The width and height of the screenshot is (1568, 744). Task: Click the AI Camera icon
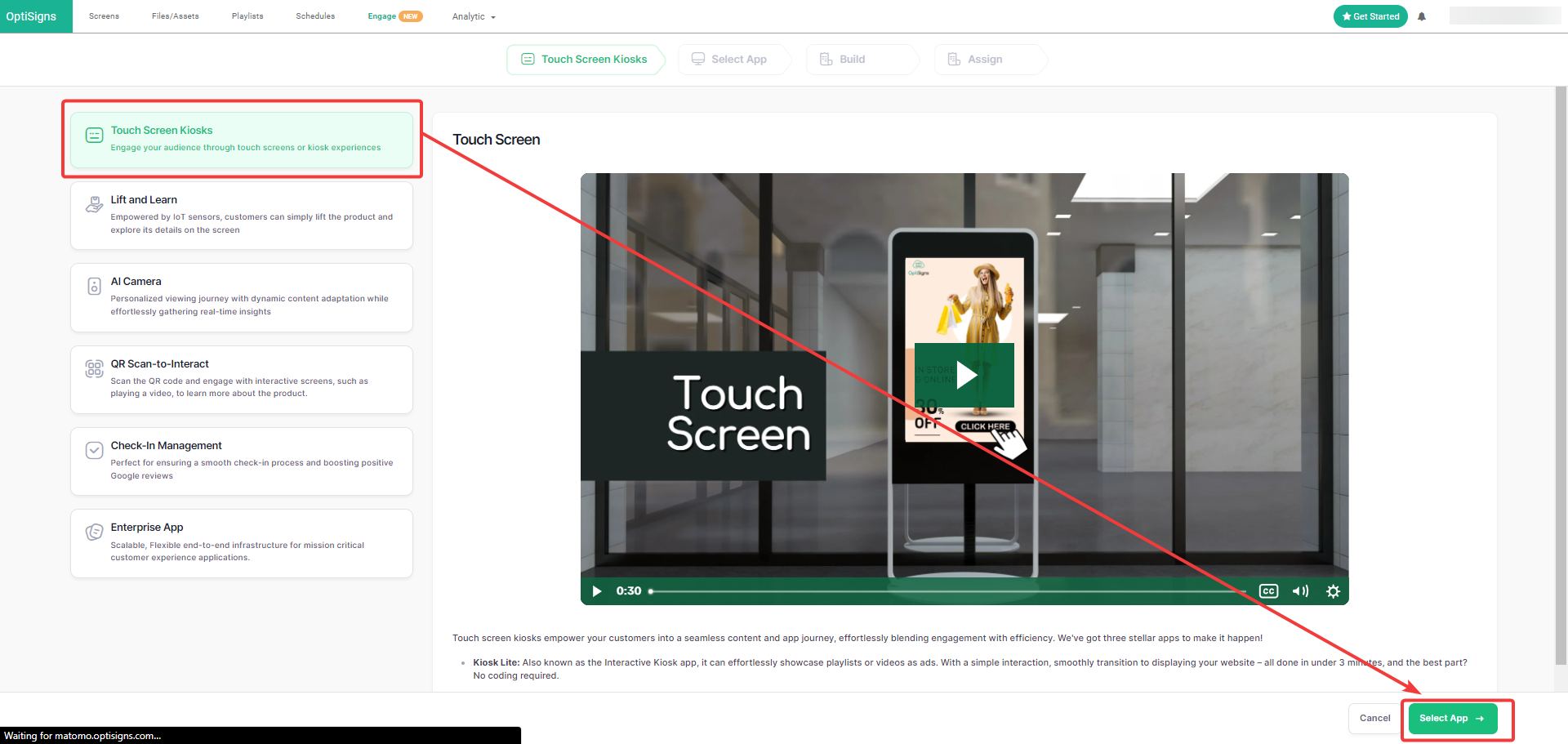[95, 287]
